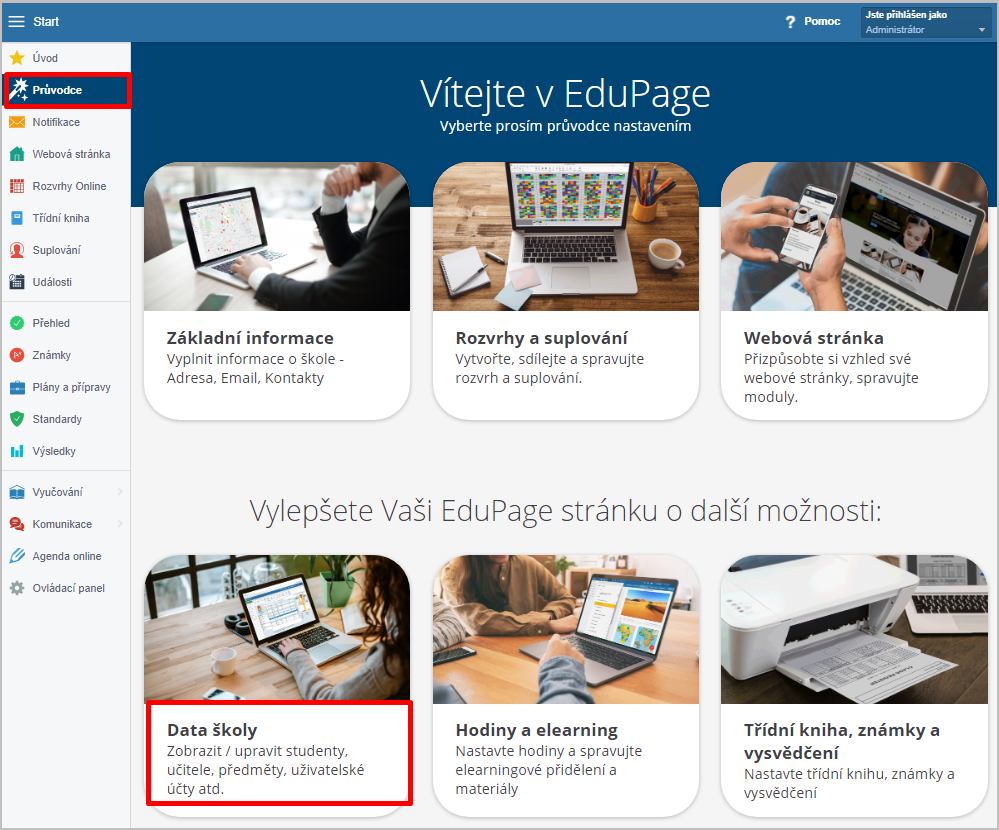Click the Známky red badge icon
This screenshot has height=830, width=999.
pyautogui.click(x=17, y=355)
